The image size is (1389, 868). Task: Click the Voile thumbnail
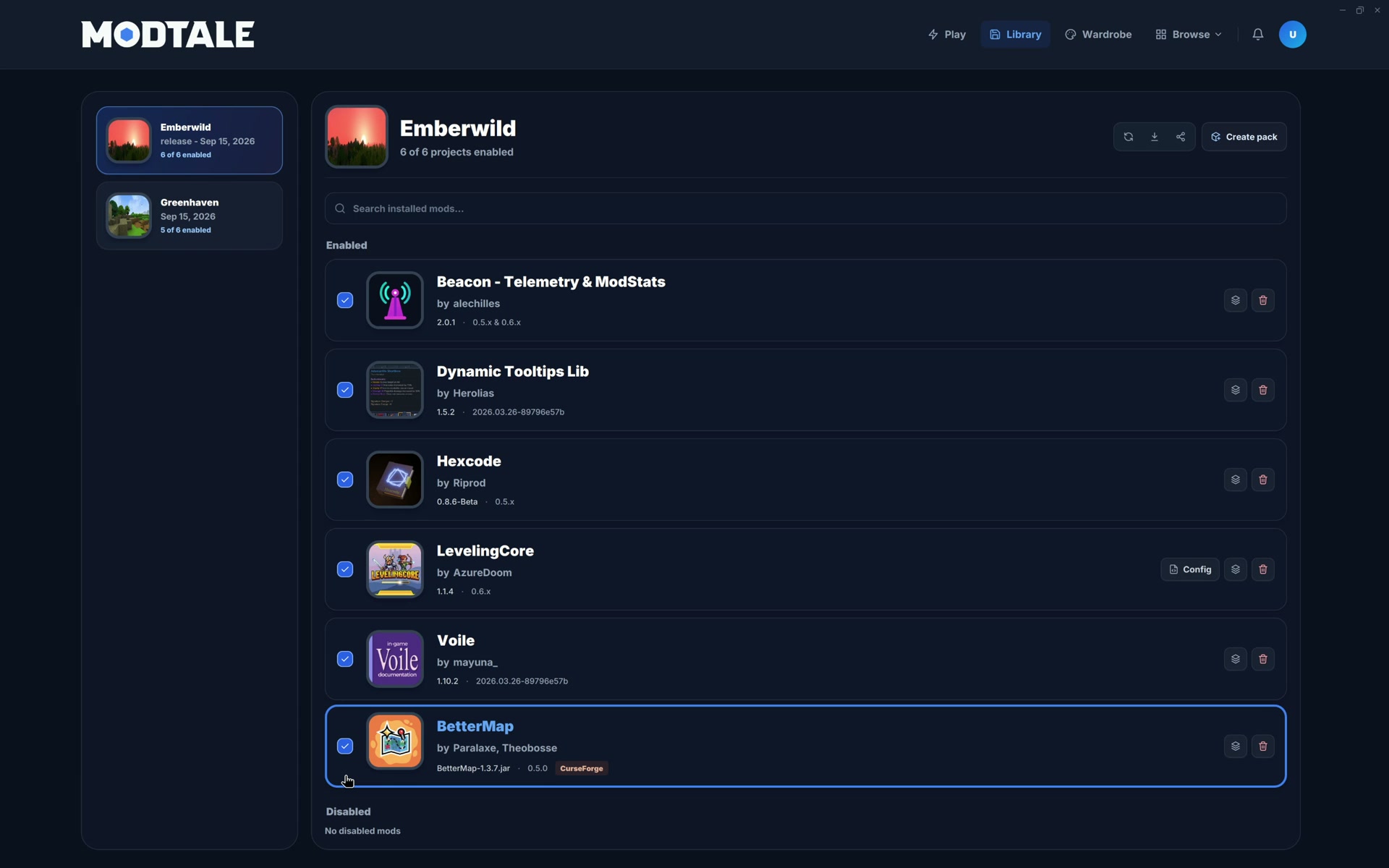click(x=395, y=659)
